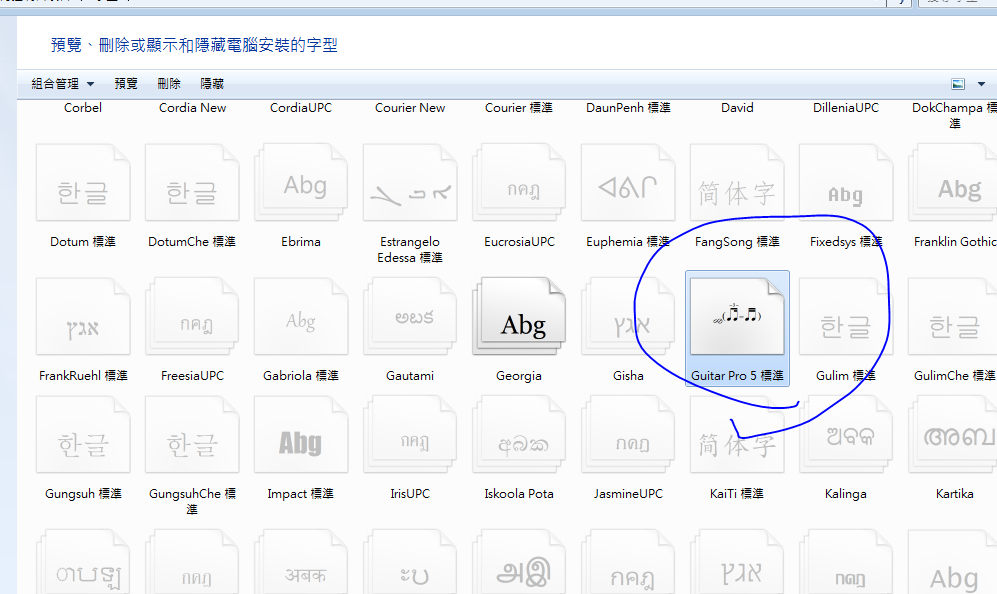The height and width of the screenshot is (594, 997).
Task: Choose the Impact font icon
Action: coord(301,434)
